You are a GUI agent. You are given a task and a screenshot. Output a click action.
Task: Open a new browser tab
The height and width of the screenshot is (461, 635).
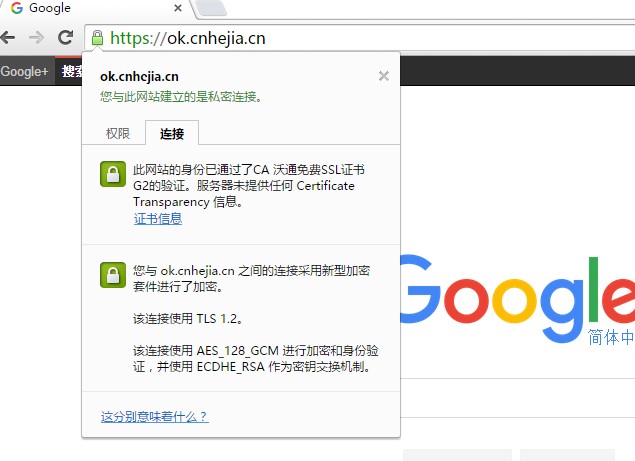[211, 8]
